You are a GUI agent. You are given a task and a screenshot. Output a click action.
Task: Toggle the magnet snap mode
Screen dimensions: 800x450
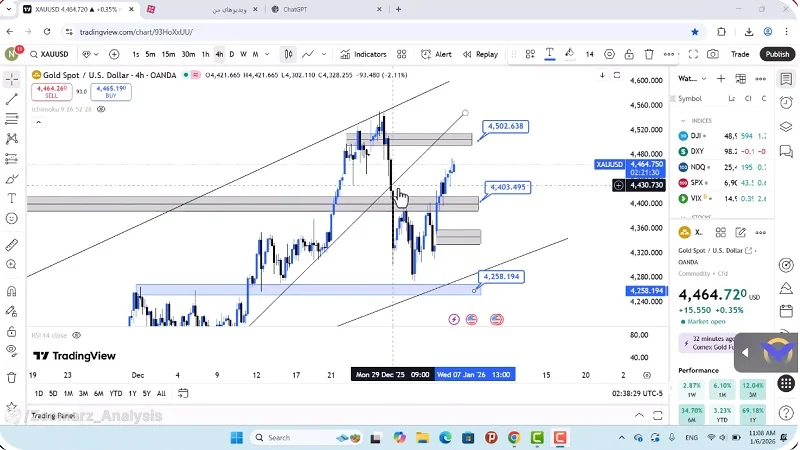[x=12, y=291]
